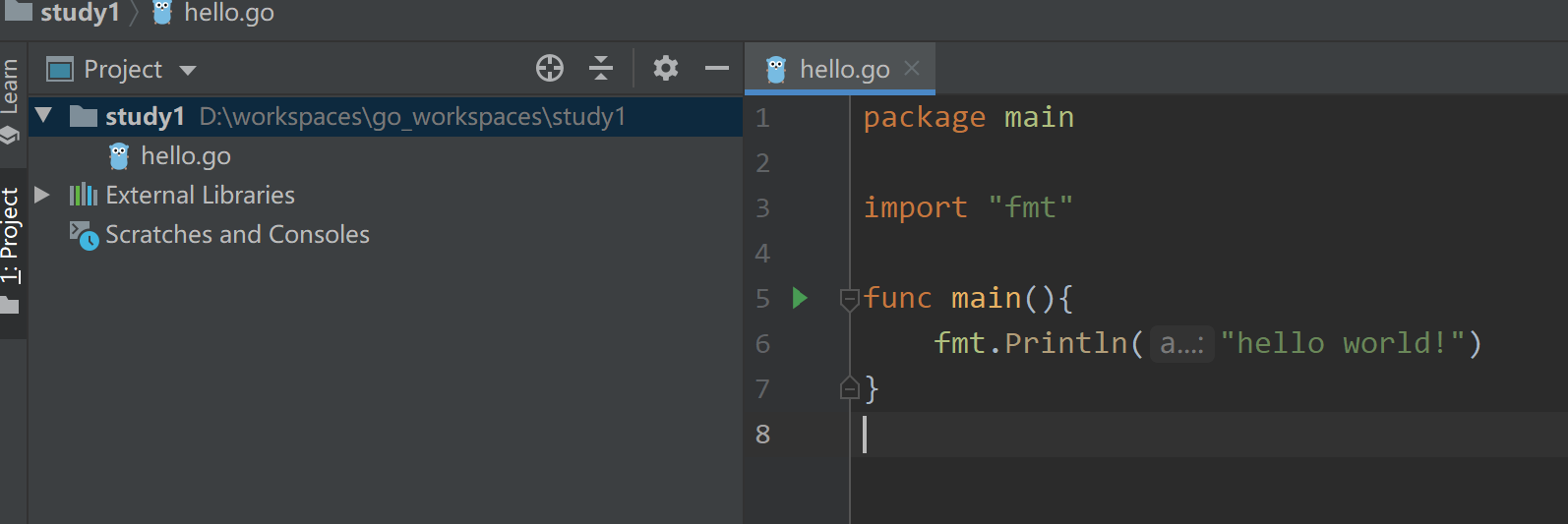Close the hello.go editor tab
The image size is (1568, 524).
click(x=912, y=69)
